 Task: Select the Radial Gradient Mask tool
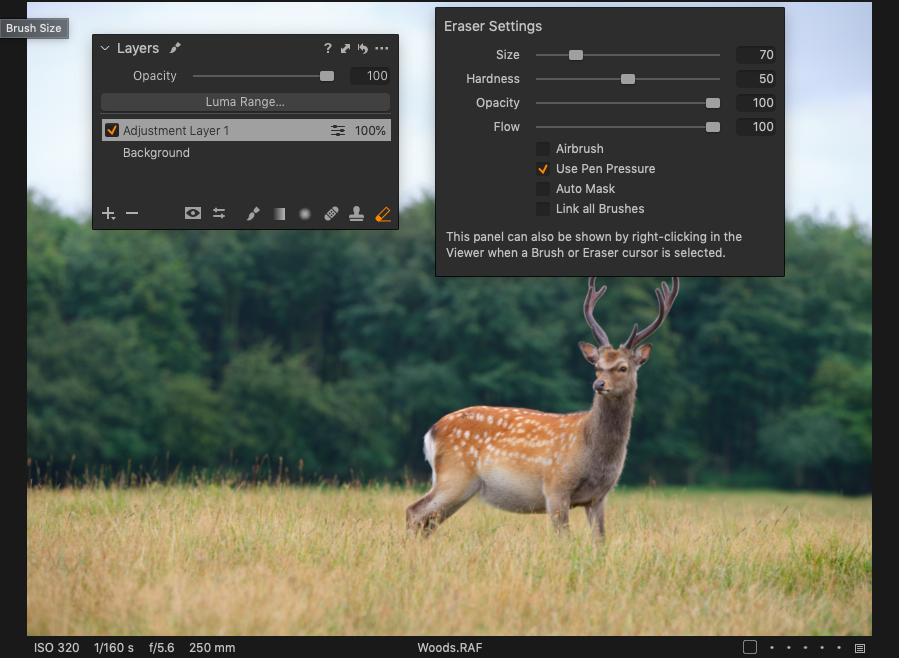pyautogui.click(x=305, y=214)
